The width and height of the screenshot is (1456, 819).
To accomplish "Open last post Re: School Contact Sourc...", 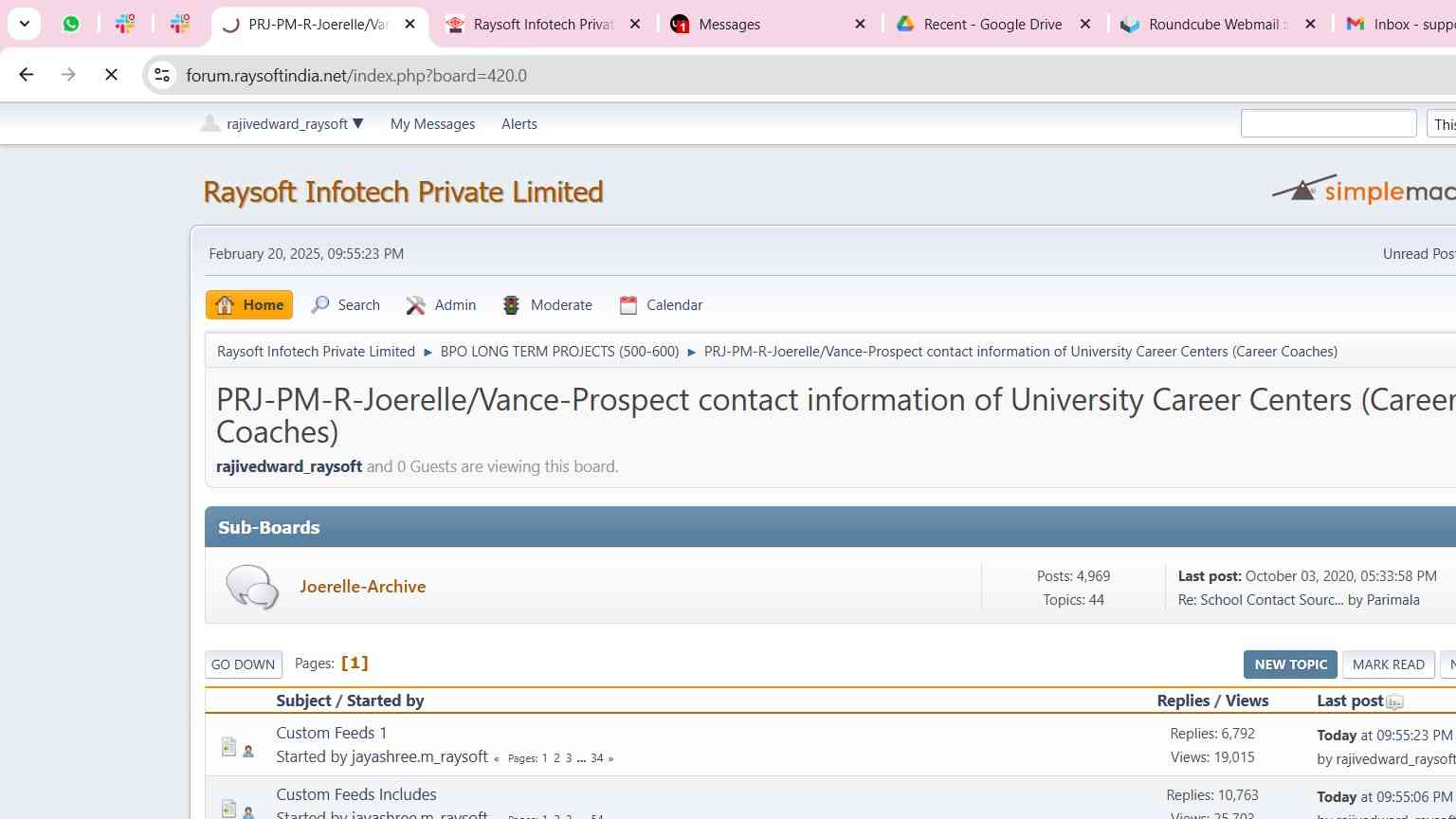I will [1261, 600].
